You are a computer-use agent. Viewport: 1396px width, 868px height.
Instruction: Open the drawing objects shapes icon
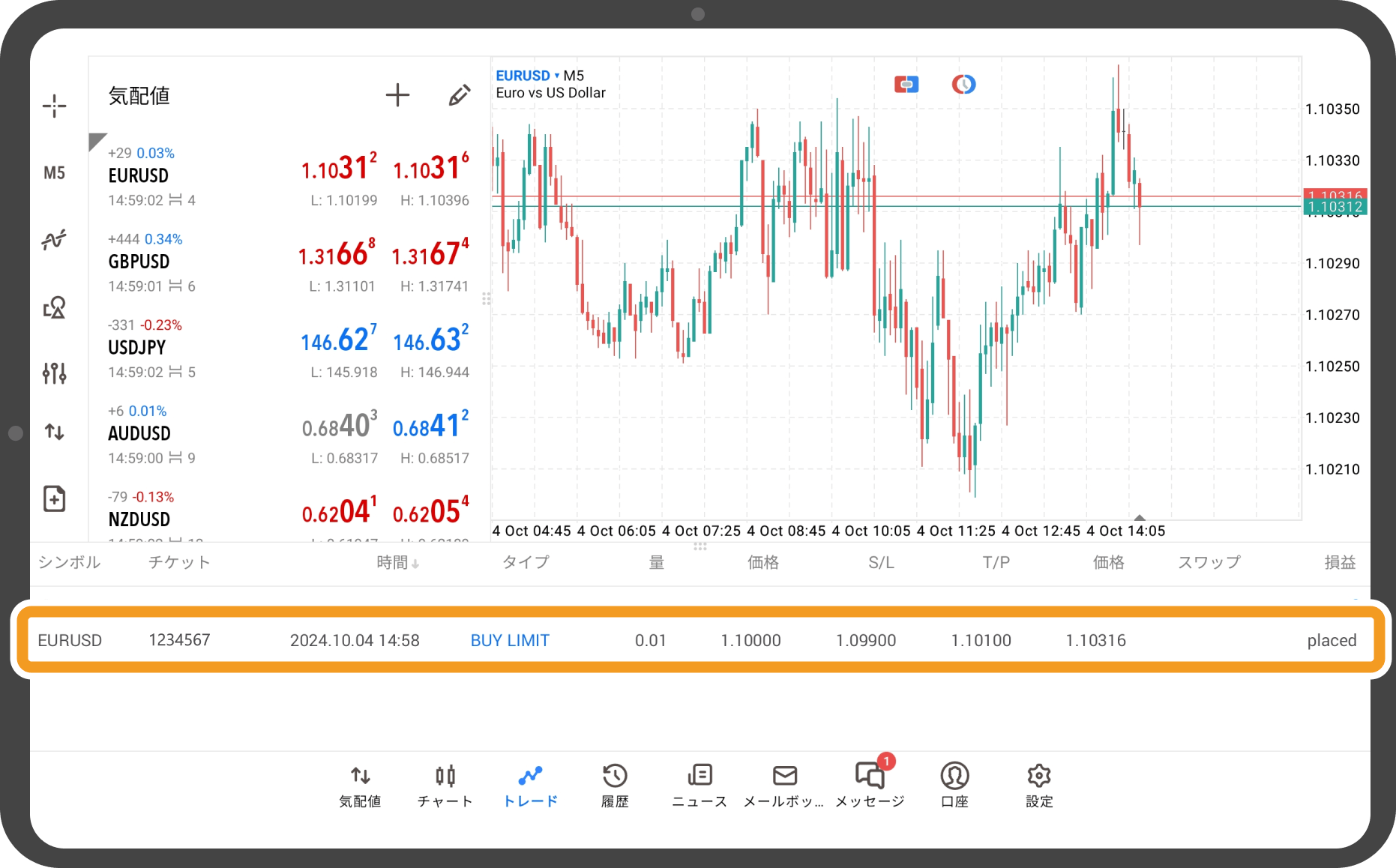pos(54,307)
